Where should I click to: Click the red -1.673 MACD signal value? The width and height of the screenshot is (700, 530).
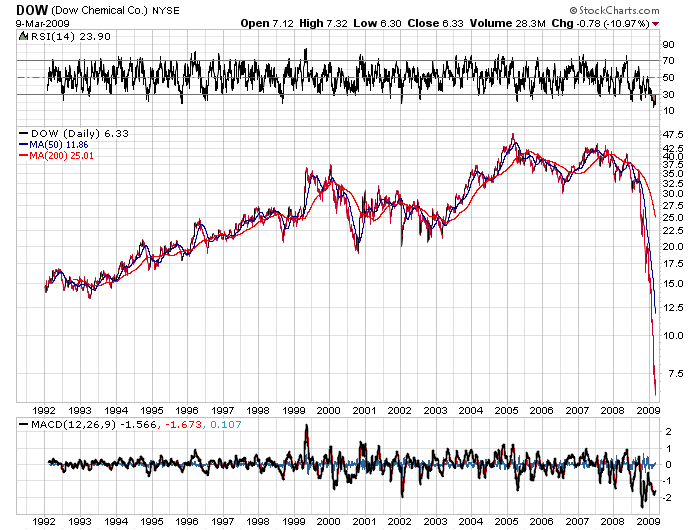pyautogui.click(x=184, y=424)
